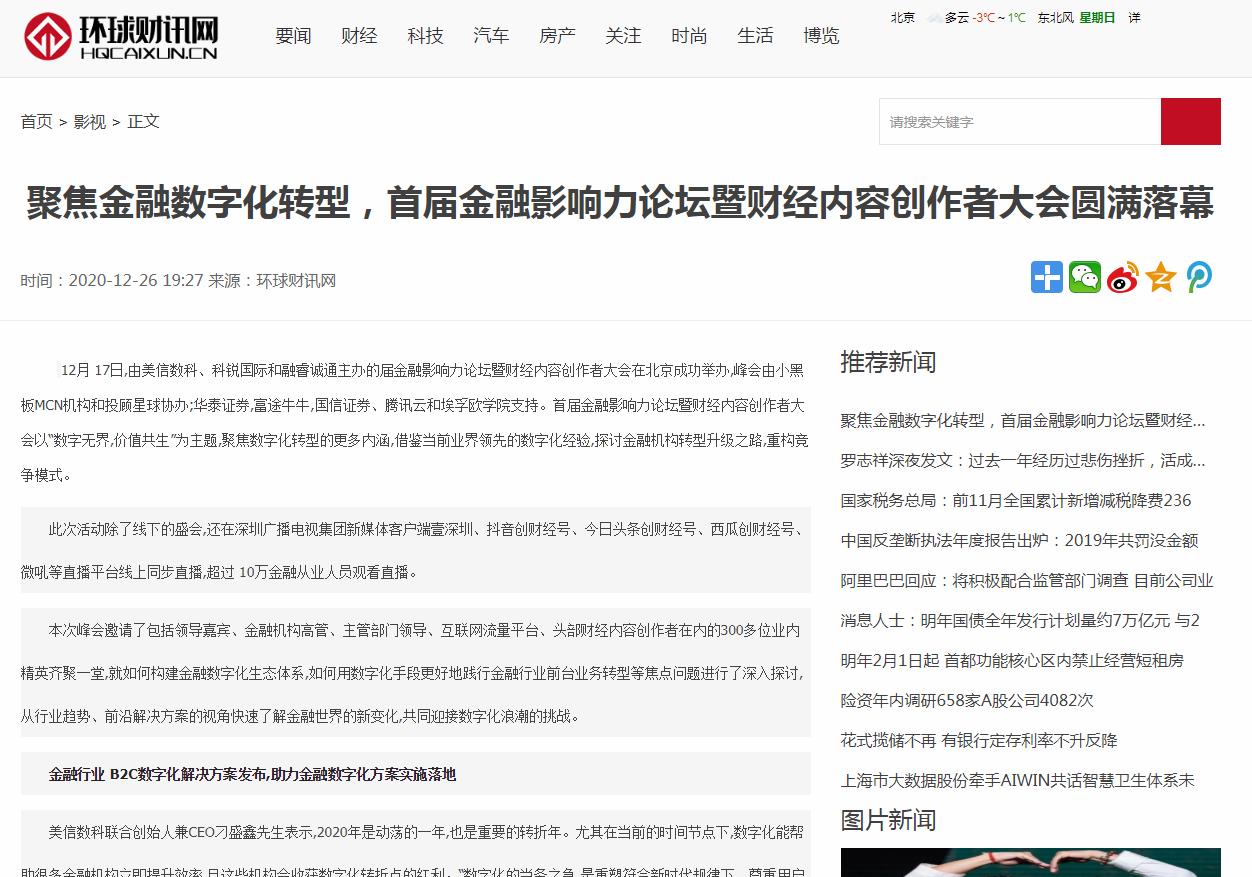Share to QZone star icon
The height and width of the screenshot is (877, 1252).
click(1161, 277)
